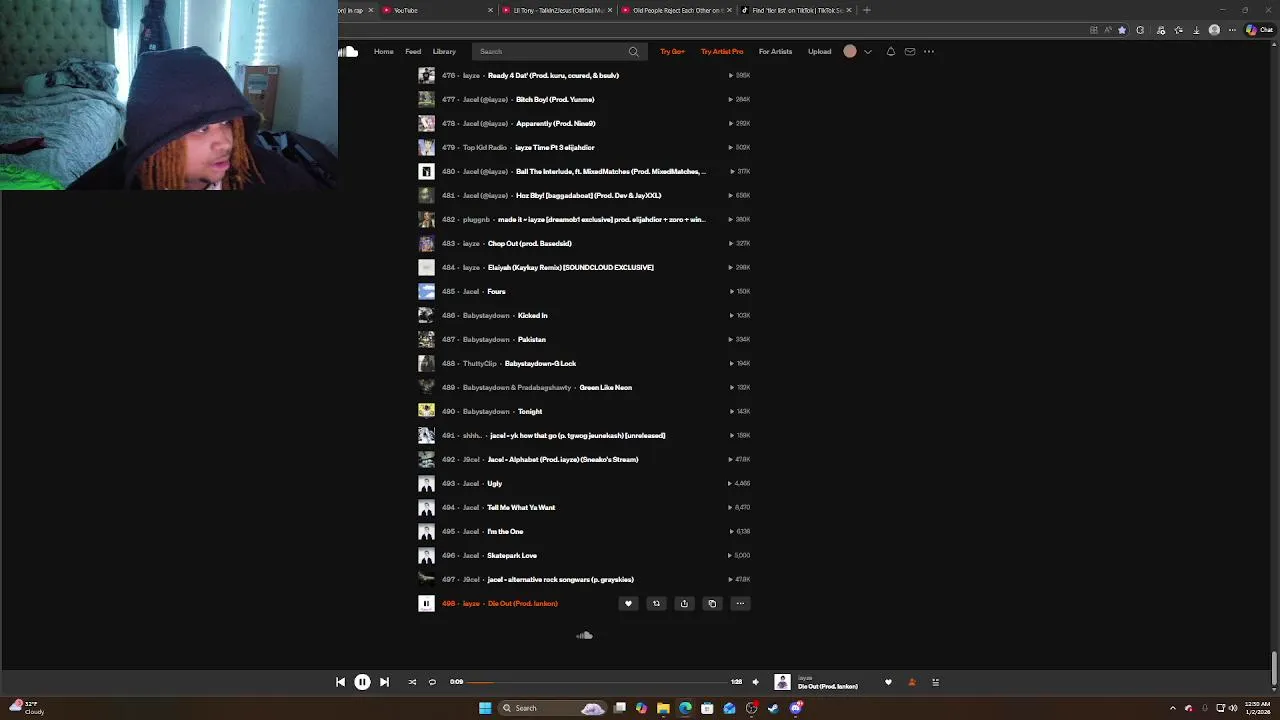Open the Library tab
This screenshot has width=1280, height=720.
[x=444, y=51]
